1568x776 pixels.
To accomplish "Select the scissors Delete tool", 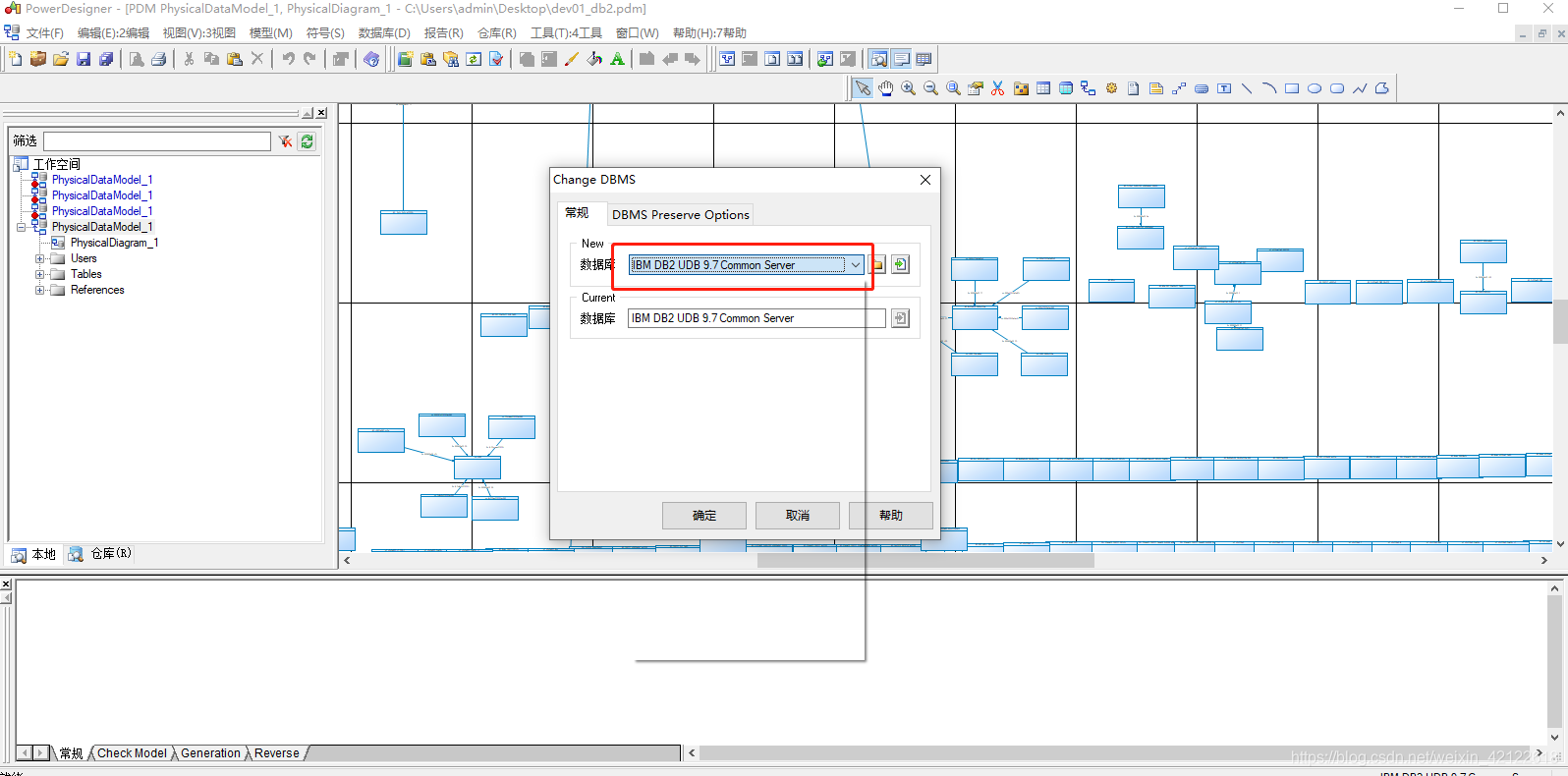I will (x=998, y=88).
